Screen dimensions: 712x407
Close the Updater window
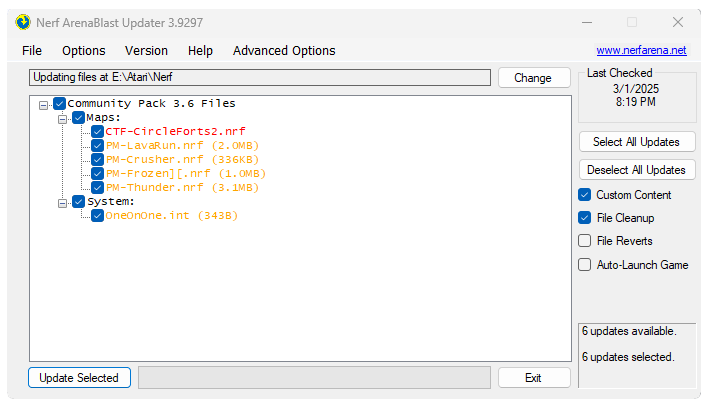point(677,22)
